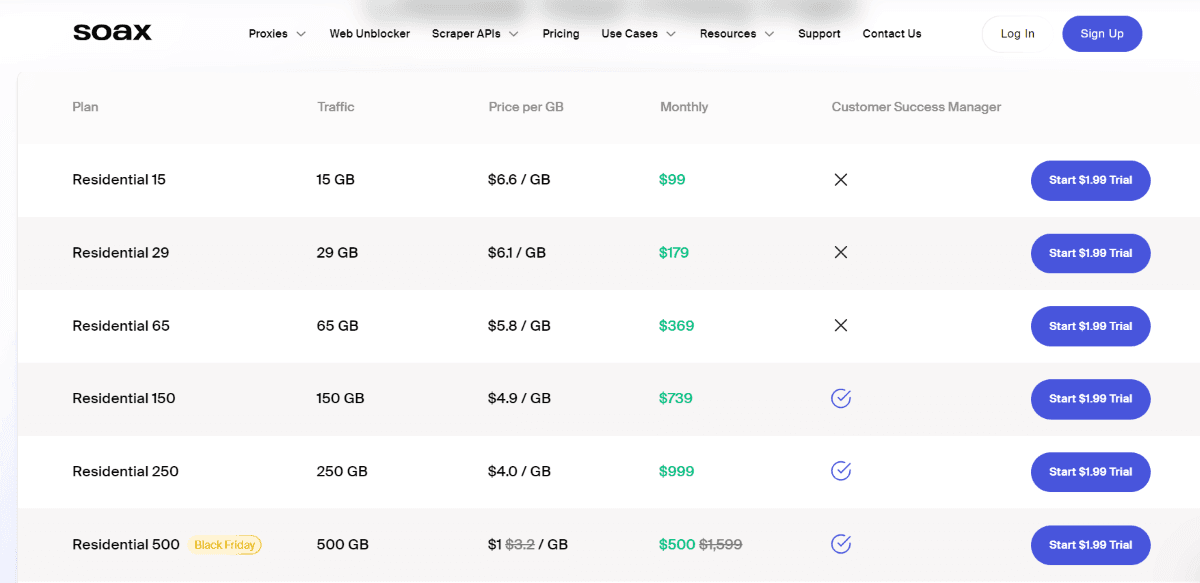Click the checkmark icon in Residential 500 row
1200x583 pixels.
841,544
